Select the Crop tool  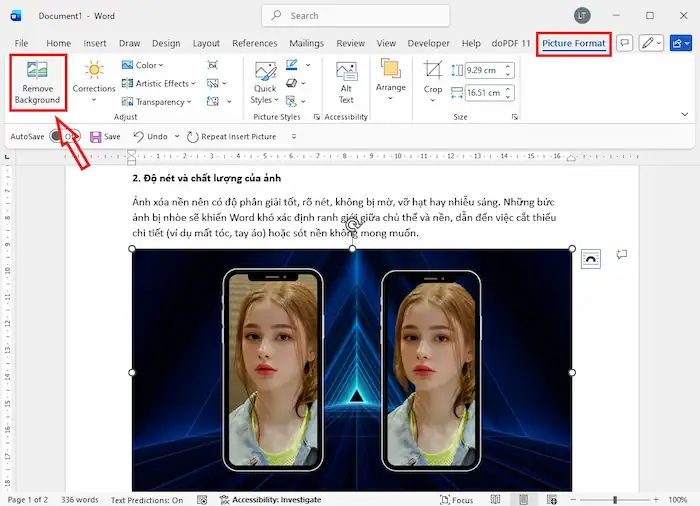pos(433,77)
